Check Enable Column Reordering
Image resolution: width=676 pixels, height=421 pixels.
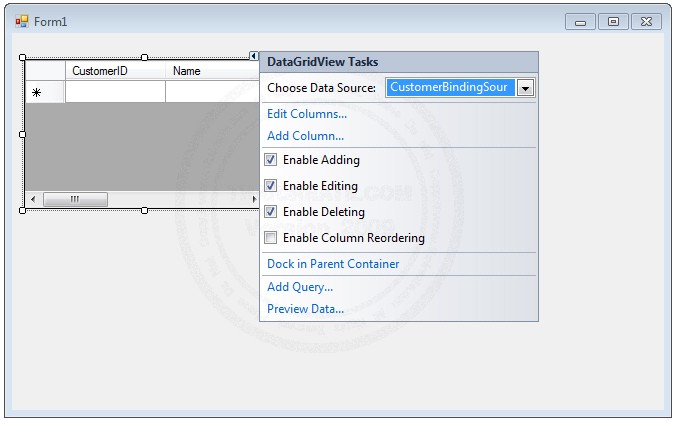271,238
